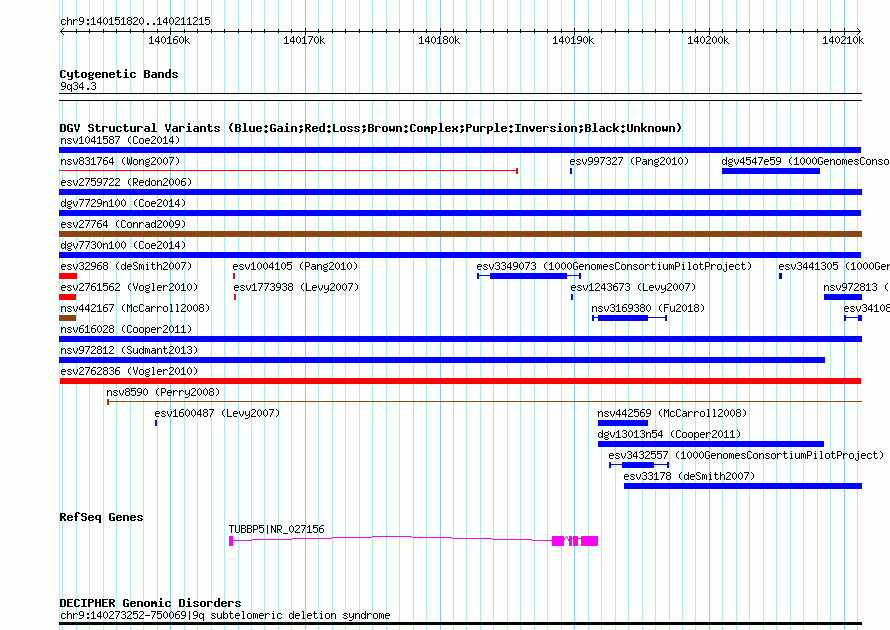Select esv1004105 (Pang2010) variant label
The image size is (890, 630).
click(x=295, y=266)
